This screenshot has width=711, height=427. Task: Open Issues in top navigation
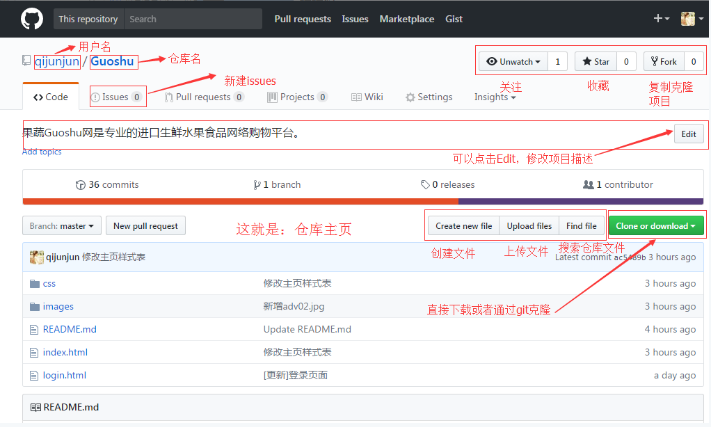(355, 19)
